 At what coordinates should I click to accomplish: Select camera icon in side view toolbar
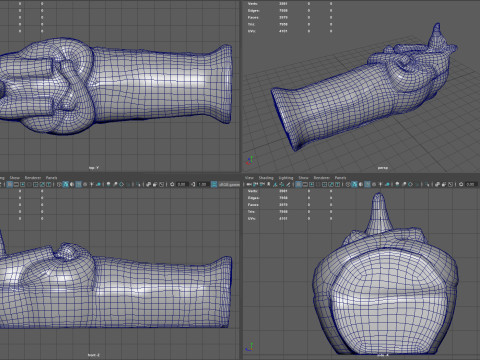249,184
